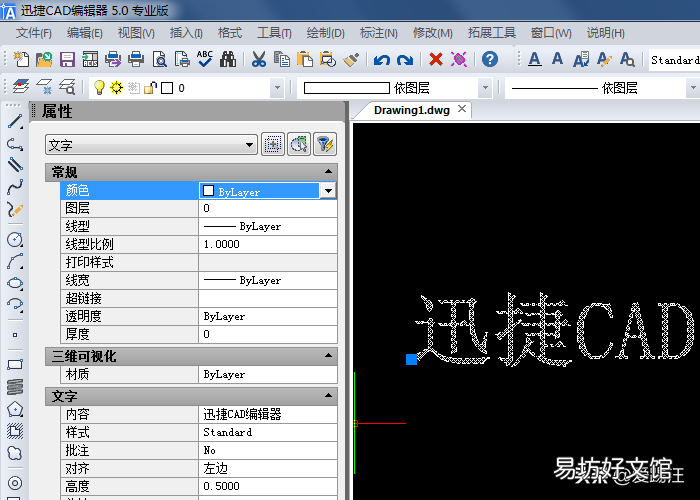Select the Donut ring tool
This screenshot has height=500, width=700.
(x=15, y=483)
